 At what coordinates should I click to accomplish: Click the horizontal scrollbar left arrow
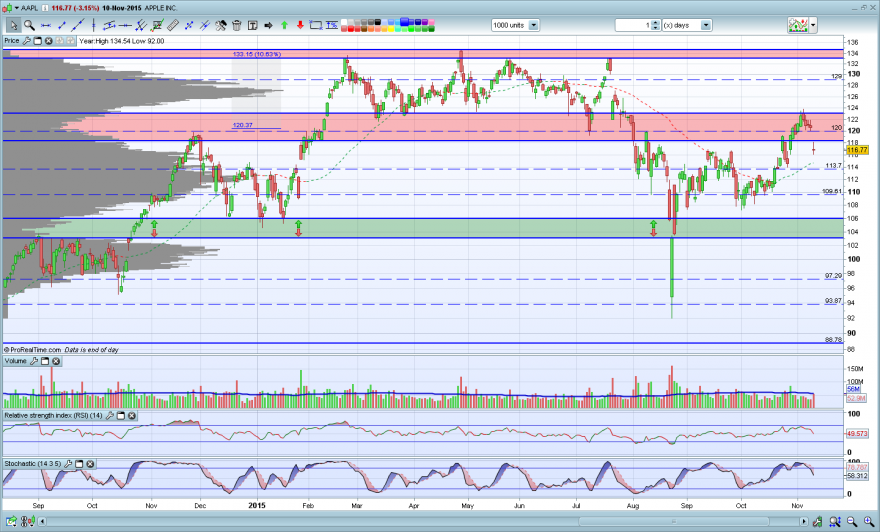click(42, 522)
